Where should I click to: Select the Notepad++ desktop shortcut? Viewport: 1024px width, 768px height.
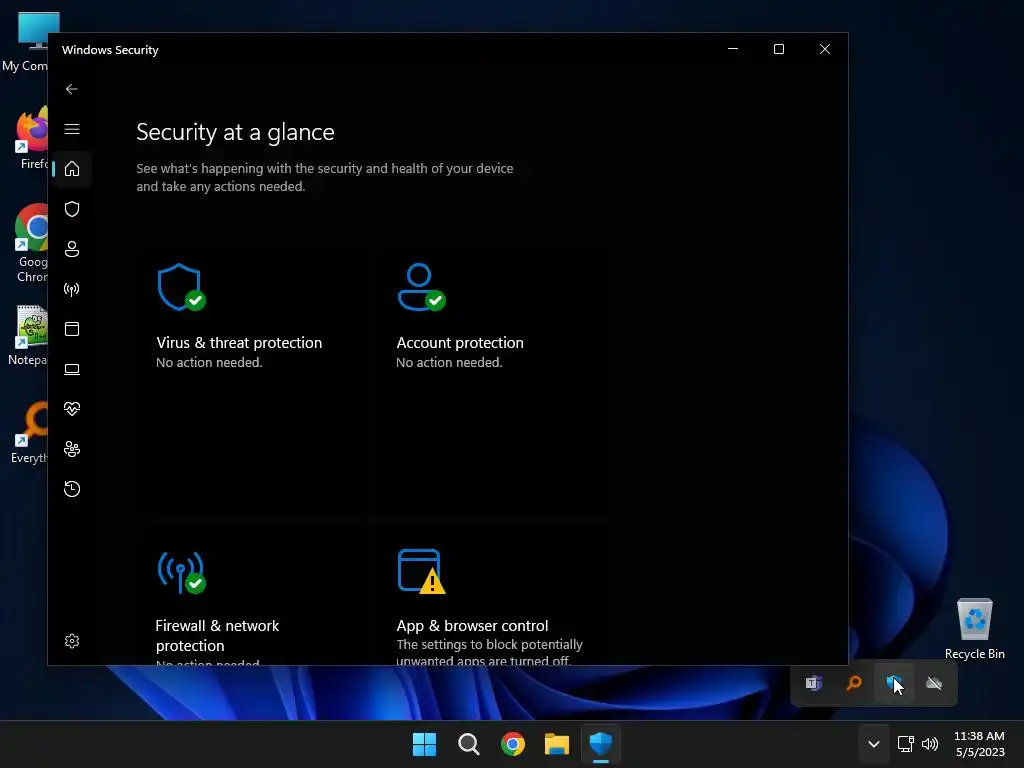click(x=30, y=336)
